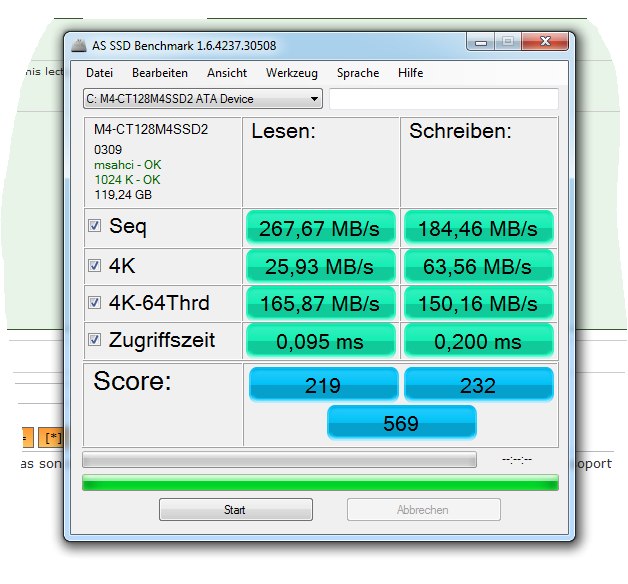Open the Werkzeug menu
628x584 pixels.
pyautogui.click(x=292, y=73)
